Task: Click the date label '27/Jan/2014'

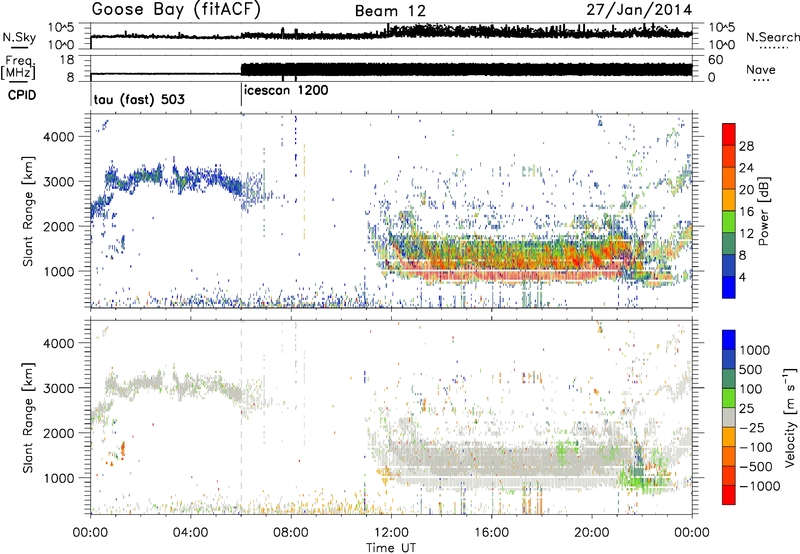Action: tap(639, 10)
